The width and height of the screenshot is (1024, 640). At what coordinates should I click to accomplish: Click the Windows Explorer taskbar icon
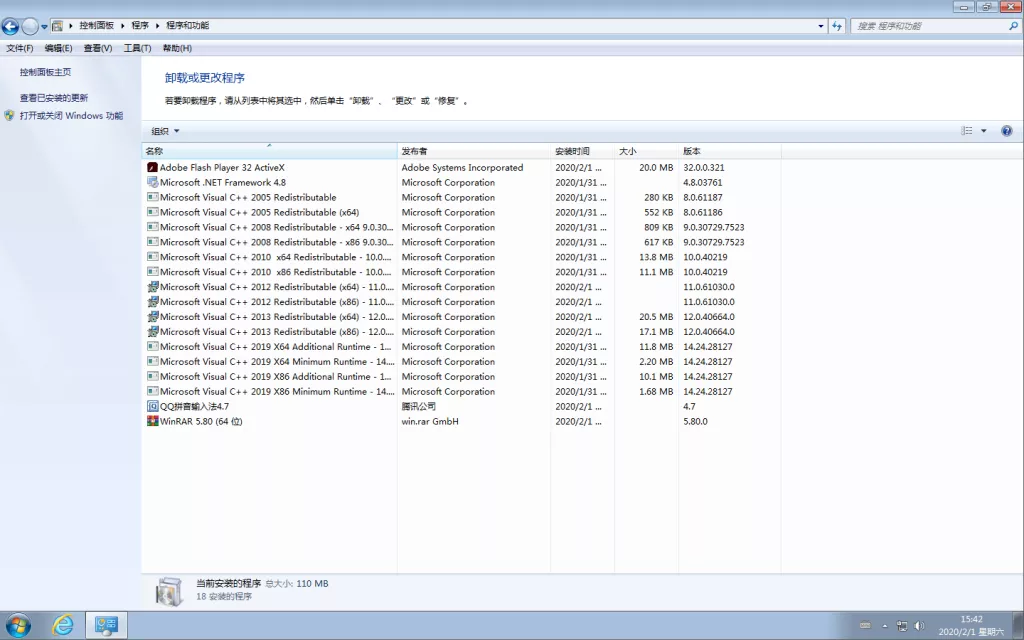coord(105,624)
